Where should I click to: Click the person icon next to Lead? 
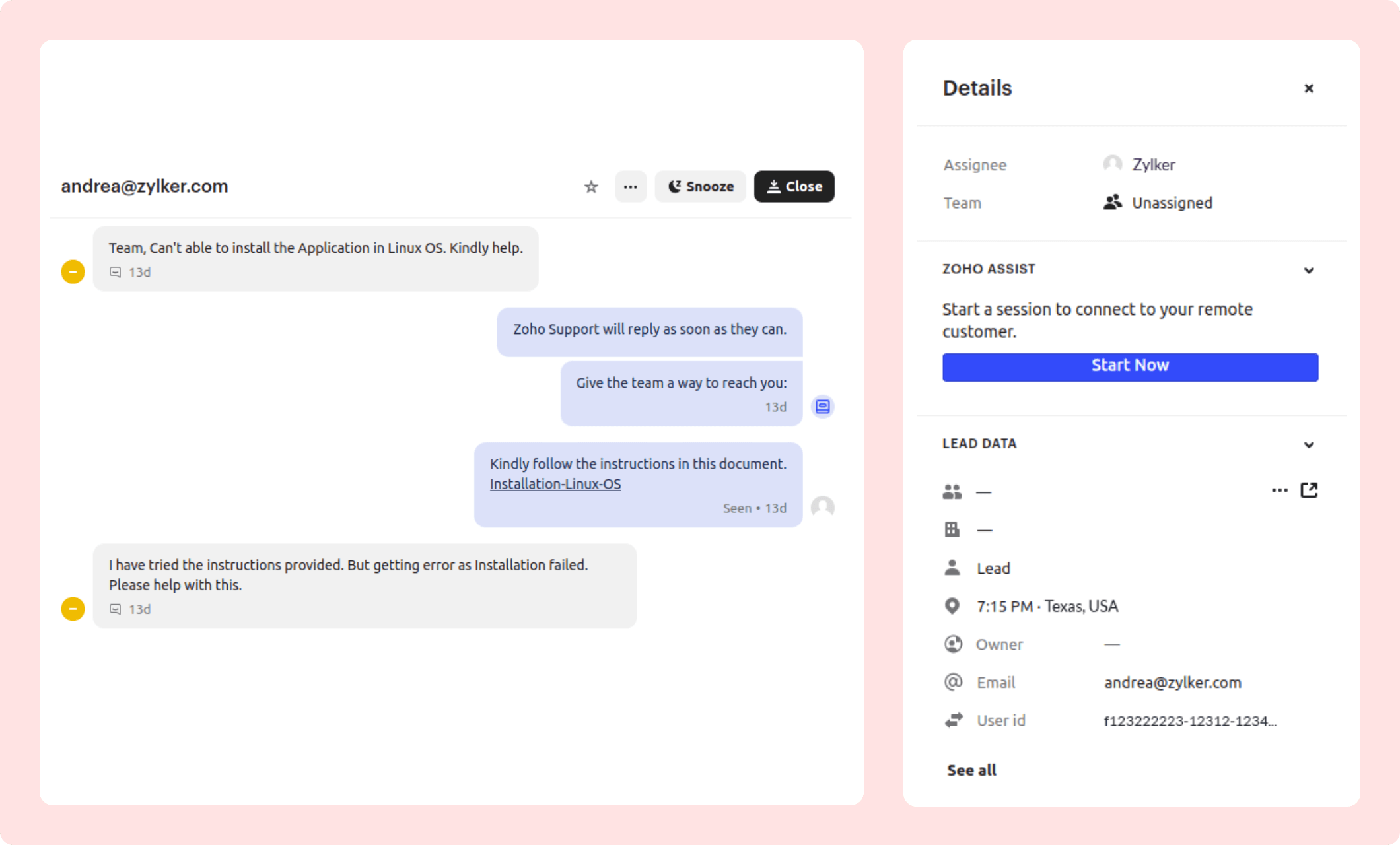[952, 568]
